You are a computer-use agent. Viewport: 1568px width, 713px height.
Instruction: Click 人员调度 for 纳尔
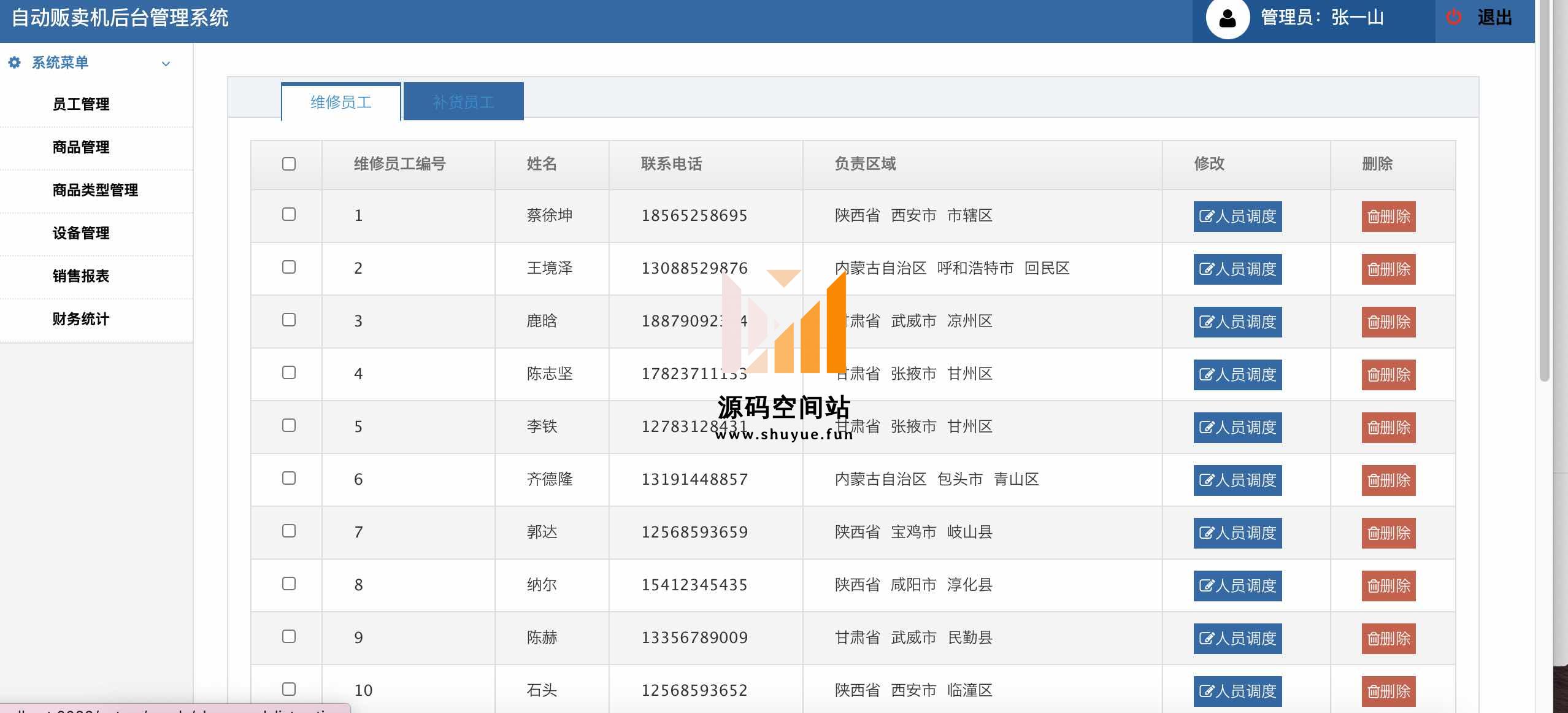click(x=1237, y=586)
